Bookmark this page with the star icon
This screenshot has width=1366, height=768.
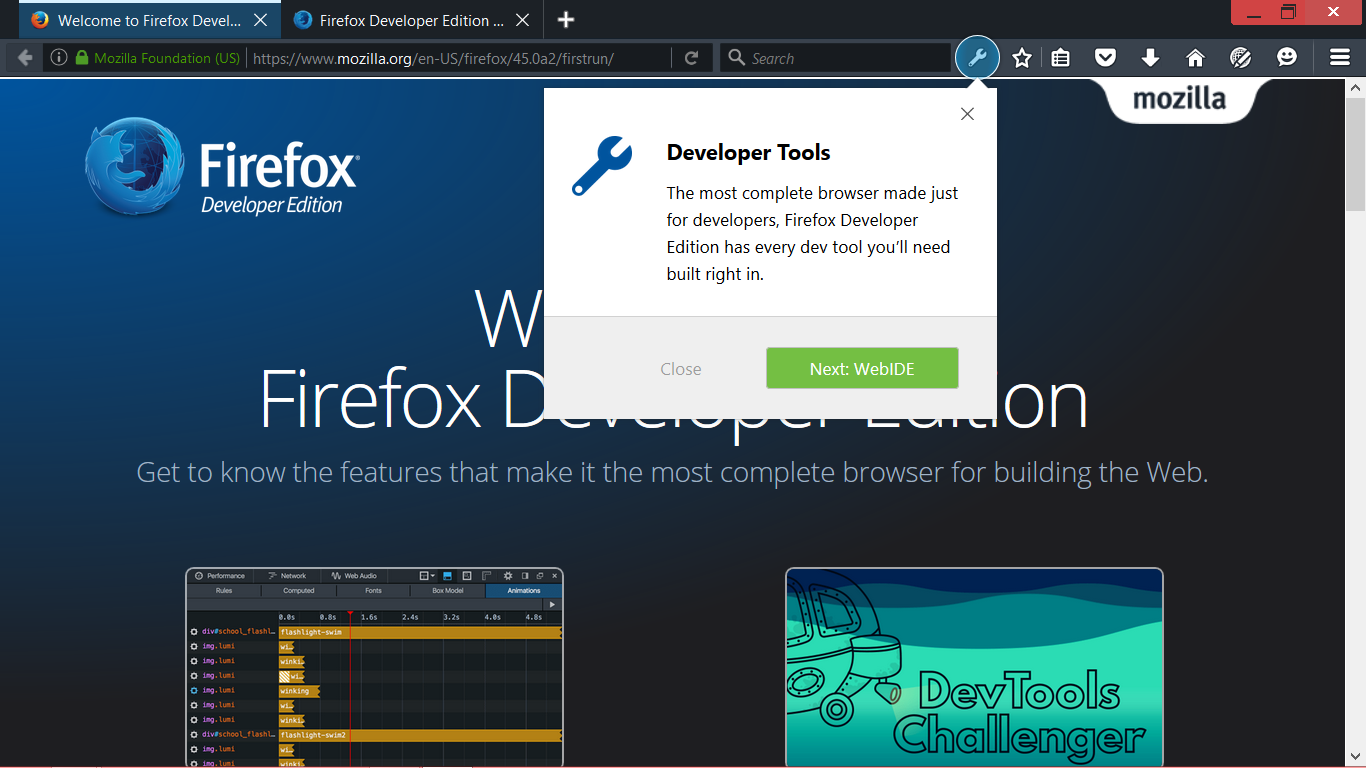click(x=1022, y=58)
